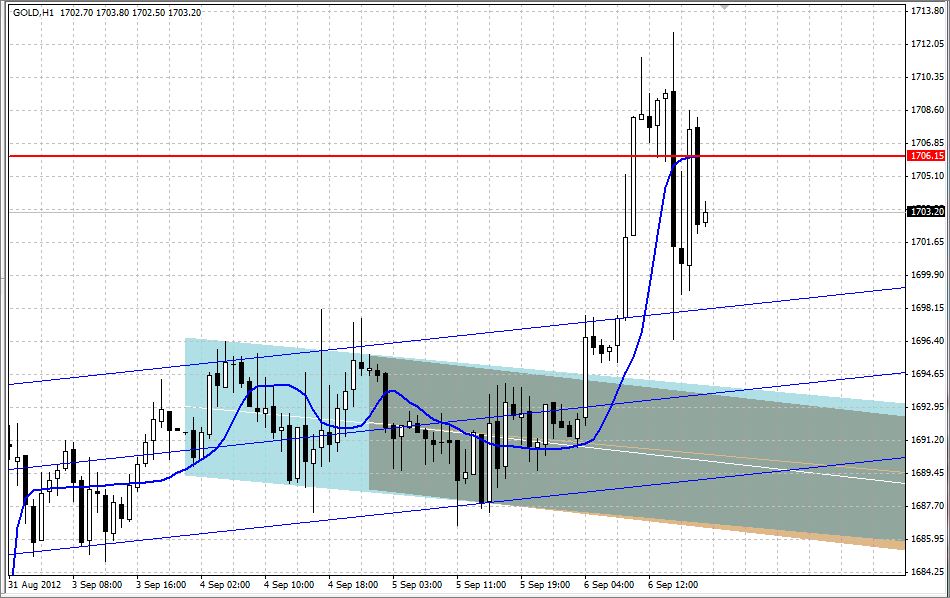Image resolution: width=950 pixels, height=598 pixels.
Task: Click the 1691.20 price axis label
Action: click(928, 439)
